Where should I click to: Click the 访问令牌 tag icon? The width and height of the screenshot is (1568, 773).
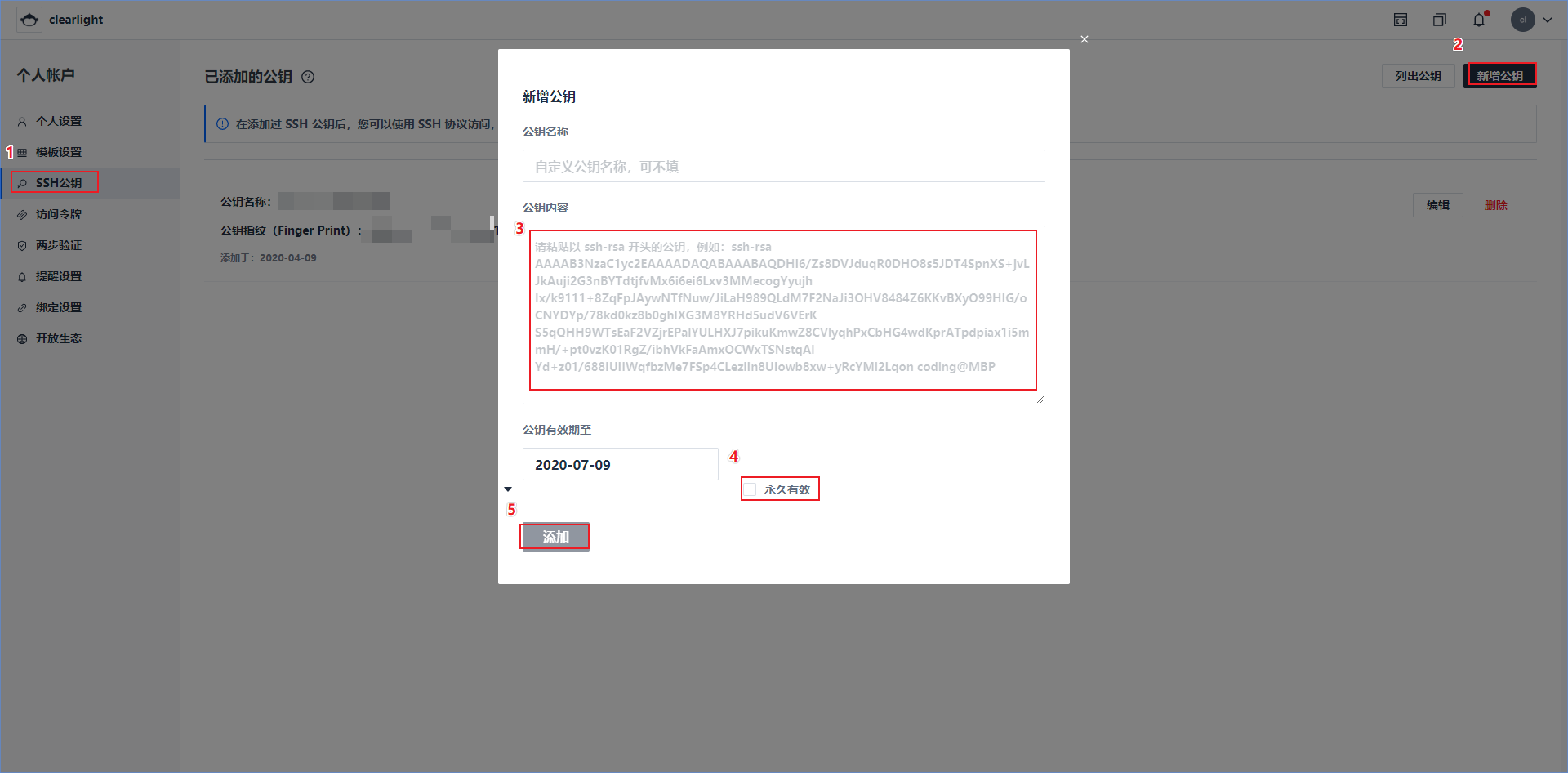22,214
